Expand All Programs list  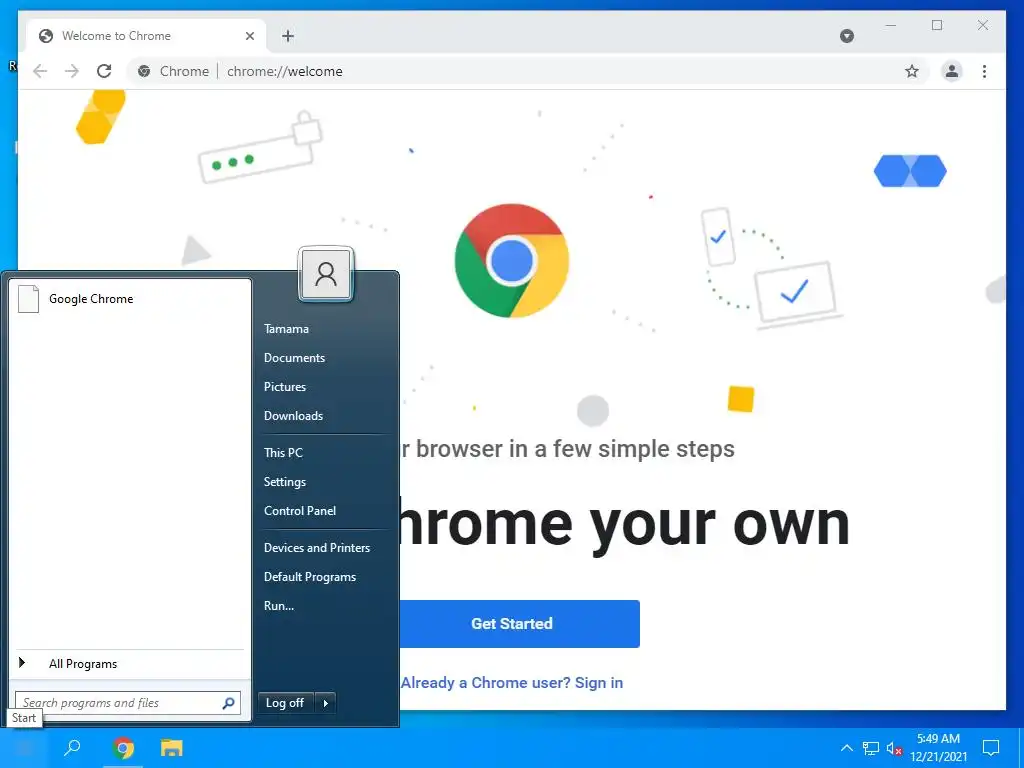pyautogui.click(x=130, y=664)
